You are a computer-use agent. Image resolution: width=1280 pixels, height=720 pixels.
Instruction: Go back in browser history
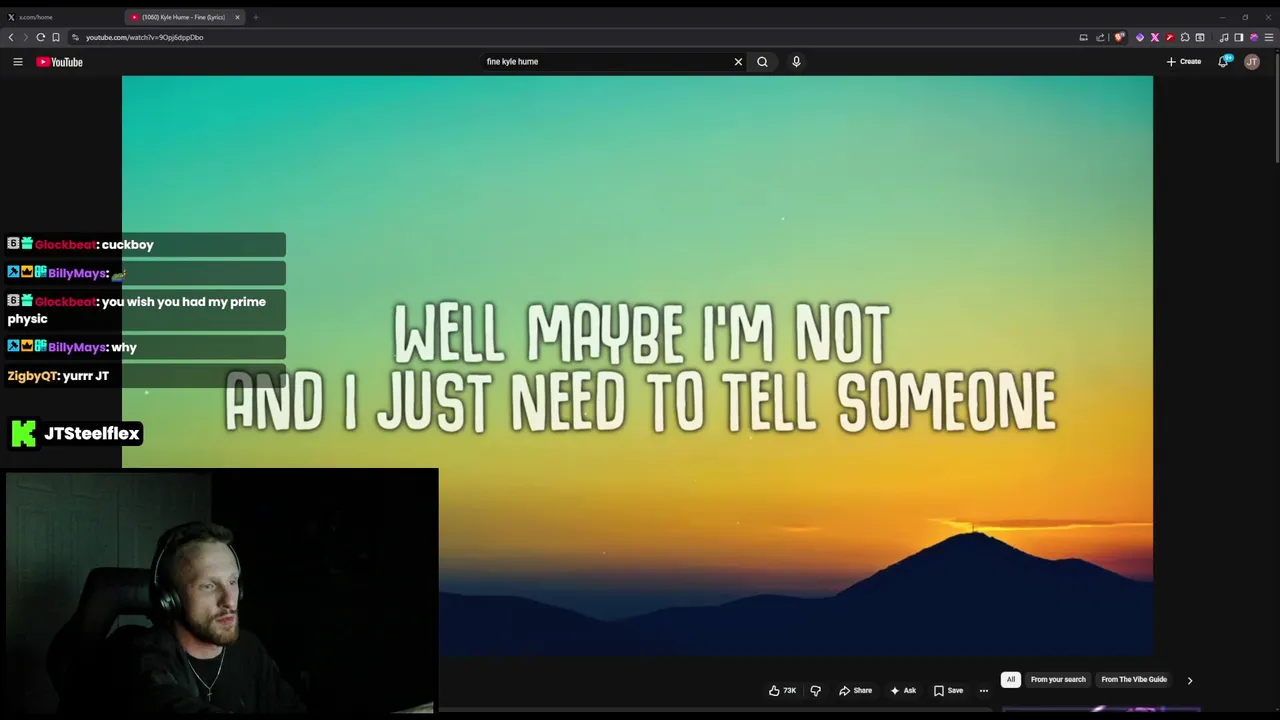(11, 37)
